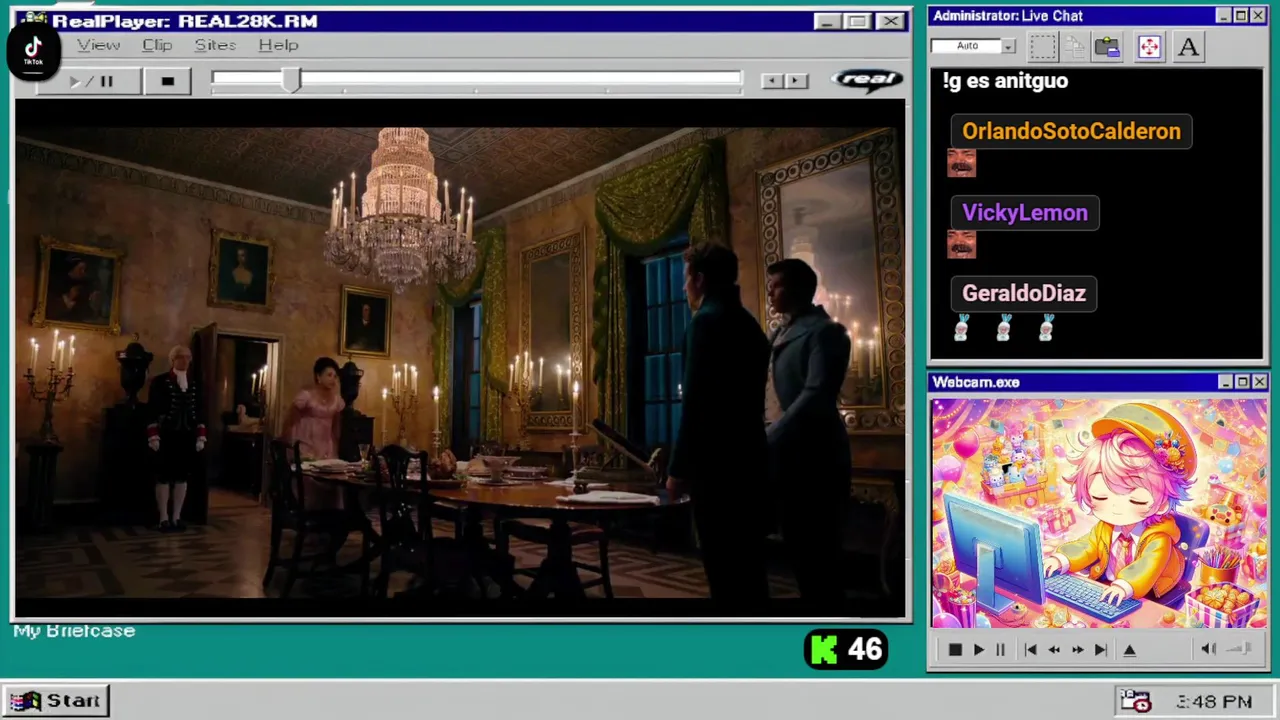1280x720 pixels.
Task: Click the emote under VickyLemon
Action: 961,244
